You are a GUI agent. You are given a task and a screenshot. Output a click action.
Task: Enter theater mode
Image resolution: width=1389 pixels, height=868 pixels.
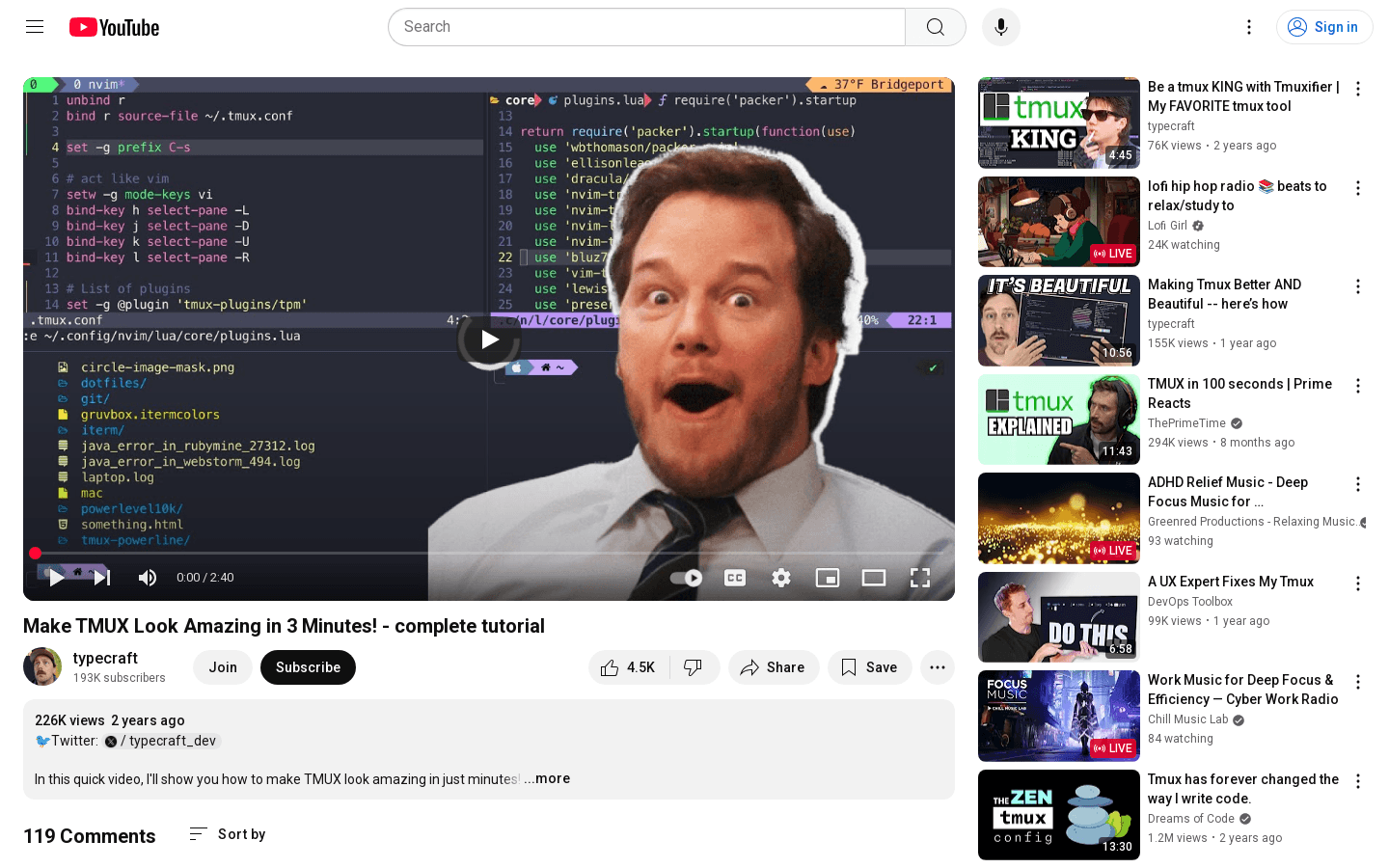[x=874, y=578]
